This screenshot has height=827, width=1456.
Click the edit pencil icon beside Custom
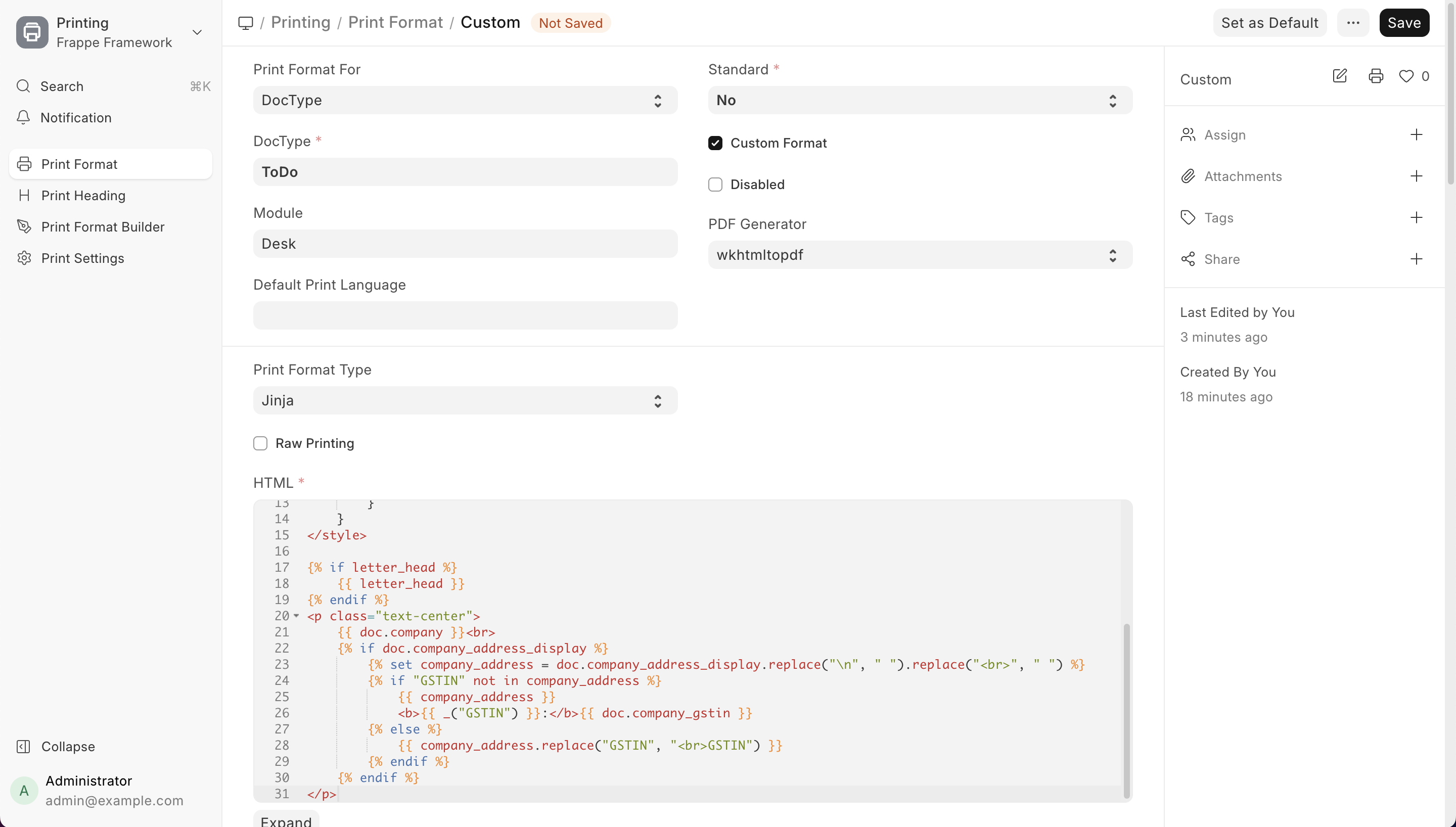(x=1340, y=76)
